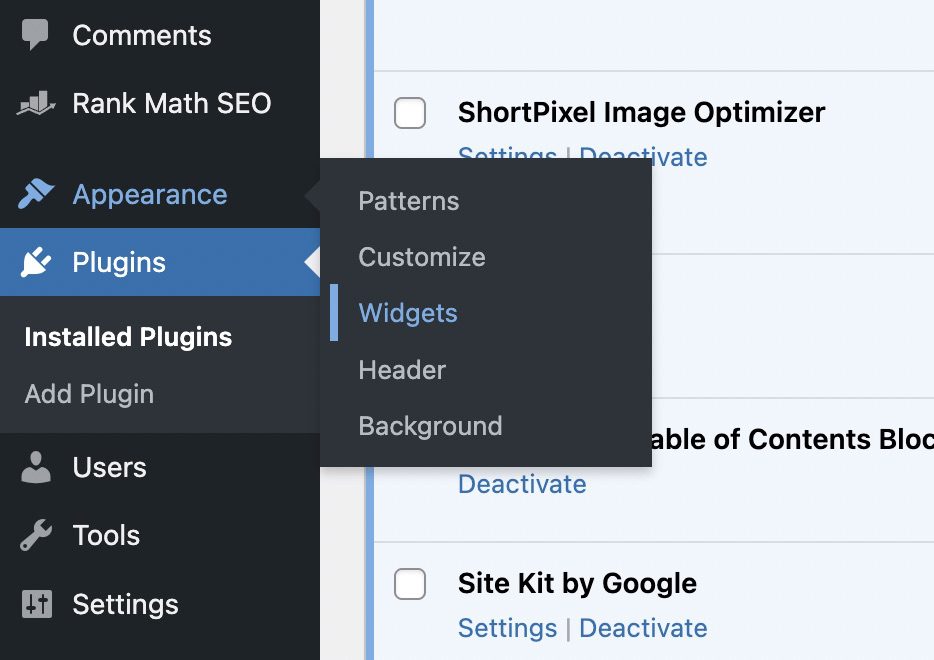Click the Rank Math SEO sidebar icon
Image resolution: width=934 pixels, height=660 pixels.
(x=36, y=103)
